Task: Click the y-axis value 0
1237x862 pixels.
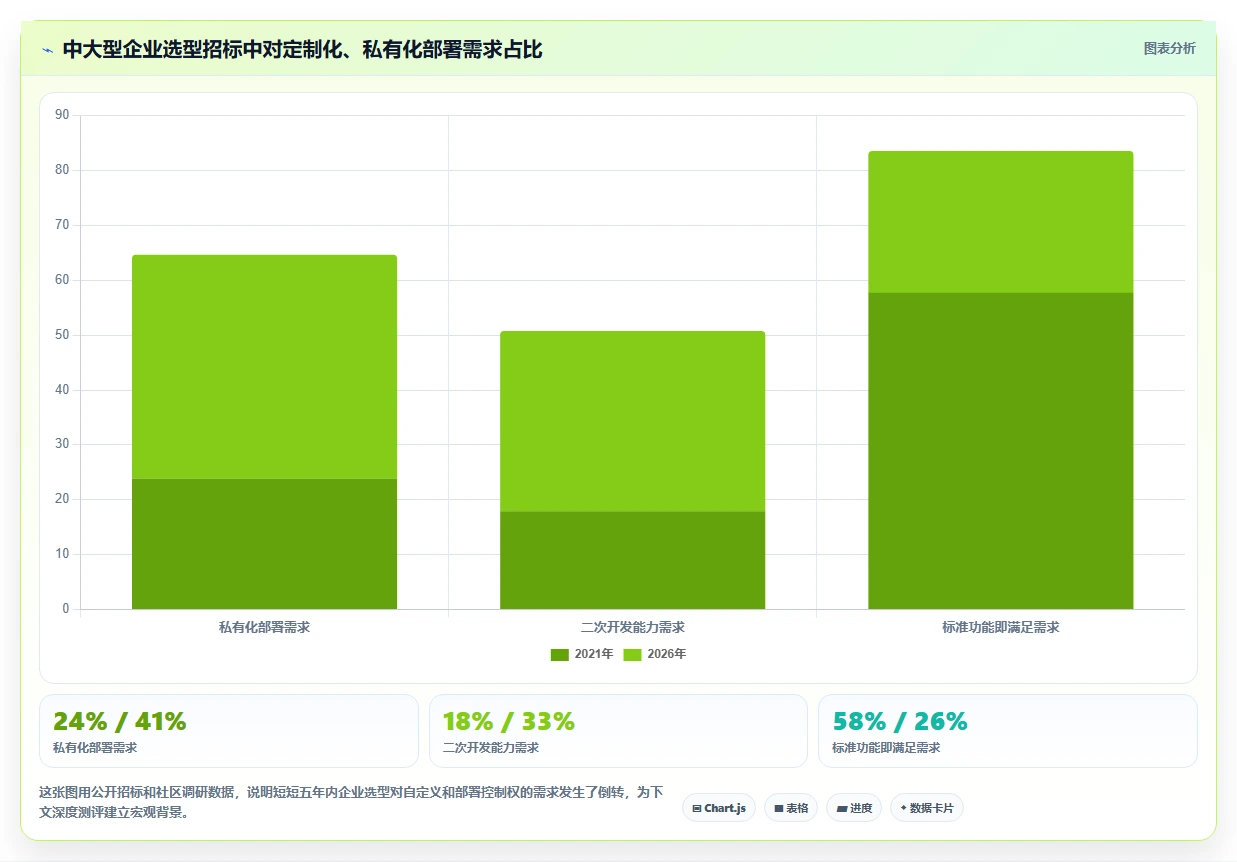Action: click(x=65, y=609)
